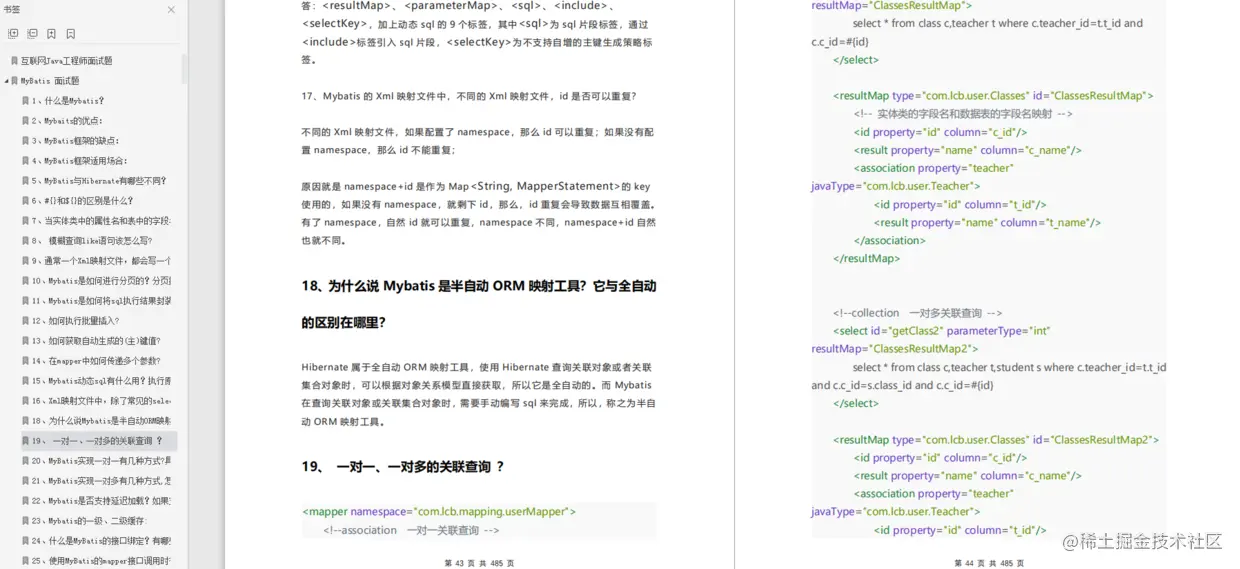The height and width of the screenshot is (569, 1240).
Task: Click heading 19、一对一、一对多的关联查询
Action: pos(403,467)
